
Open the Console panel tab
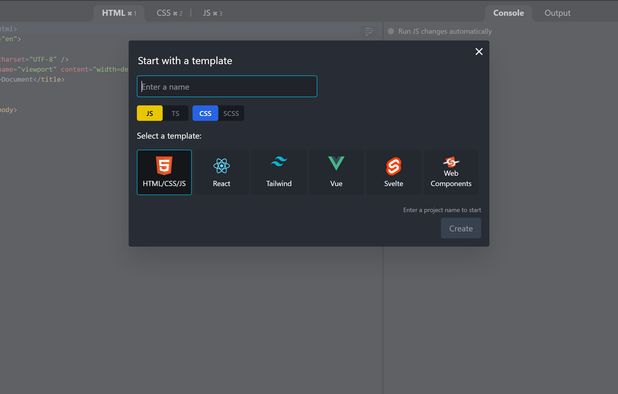point(508,13)
